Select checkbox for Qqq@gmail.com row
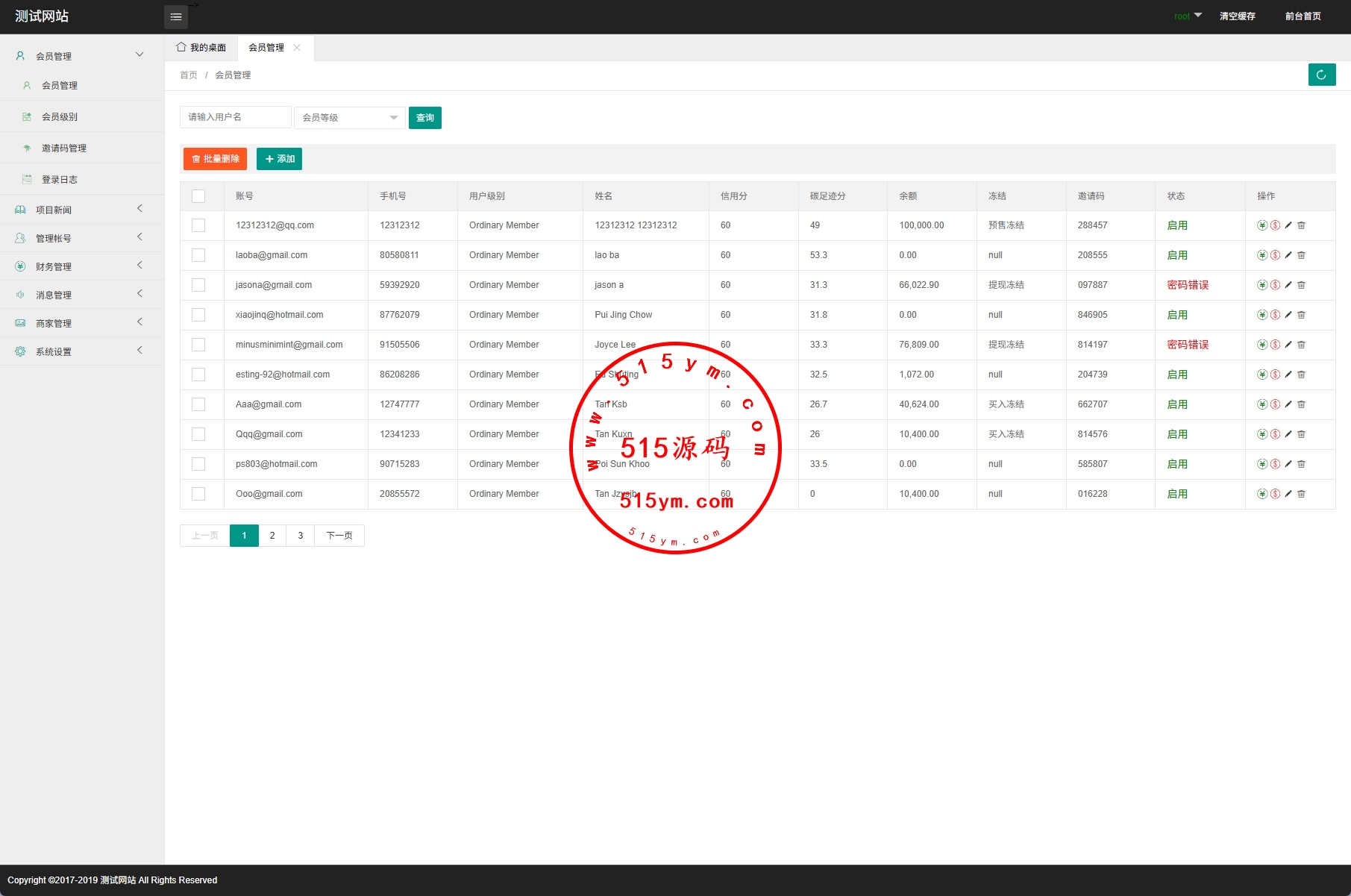Image resolution: width=1351 pixels, height=896 pixels. (198, 434)
